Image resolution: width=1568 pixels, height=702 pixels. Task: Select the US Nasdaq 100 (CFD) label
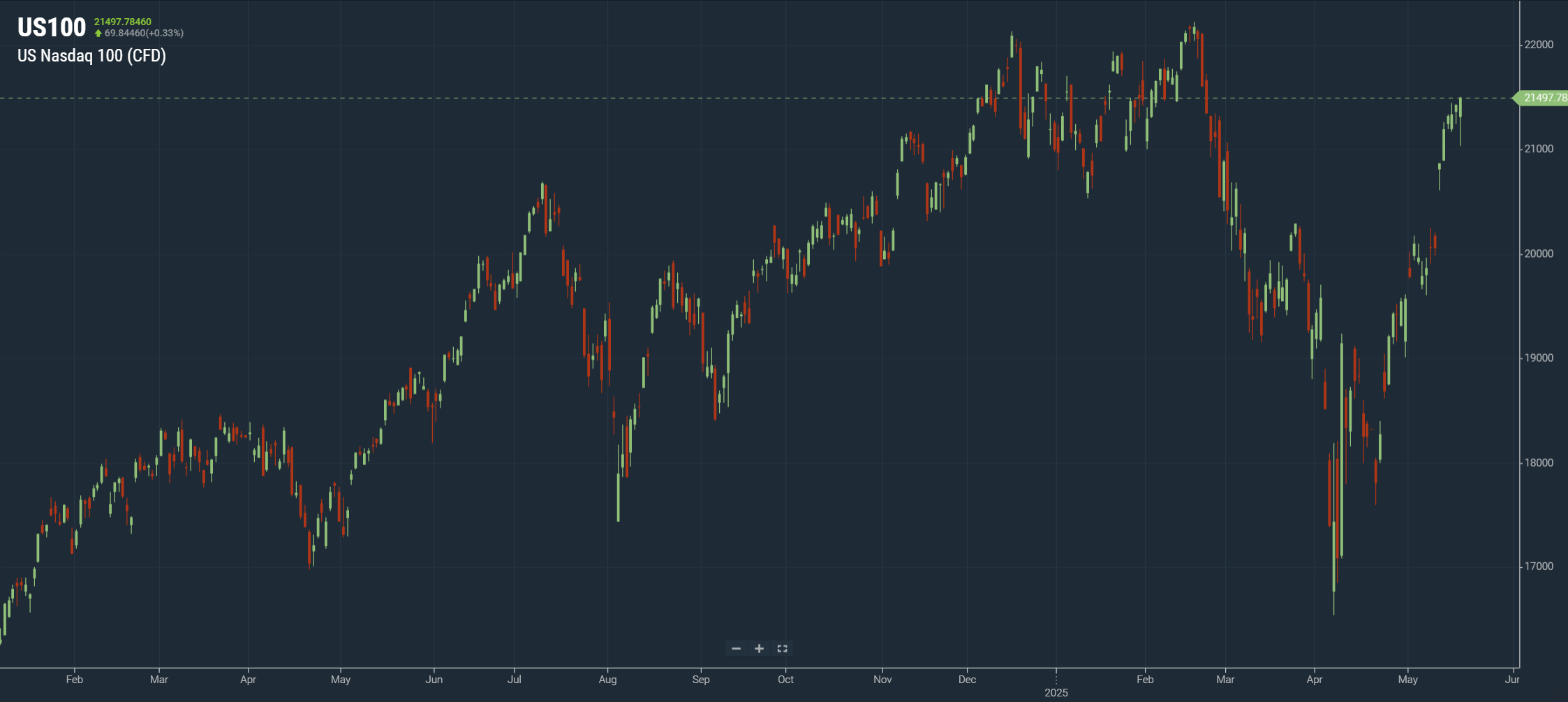pos(91,56)
